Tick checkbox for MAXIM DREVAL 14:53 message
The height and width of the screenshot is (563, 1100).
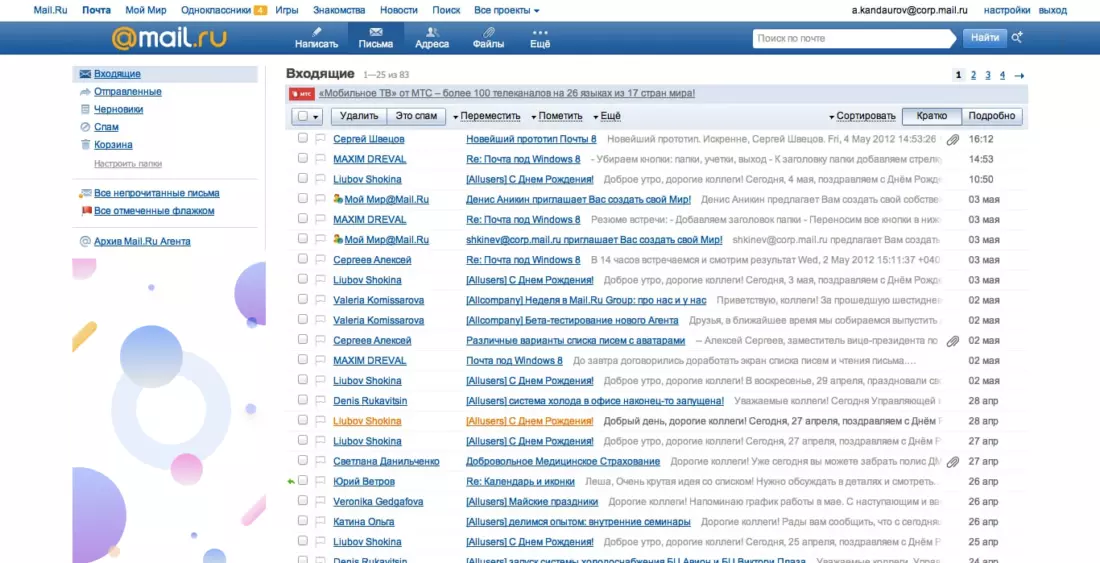(303, 158)
